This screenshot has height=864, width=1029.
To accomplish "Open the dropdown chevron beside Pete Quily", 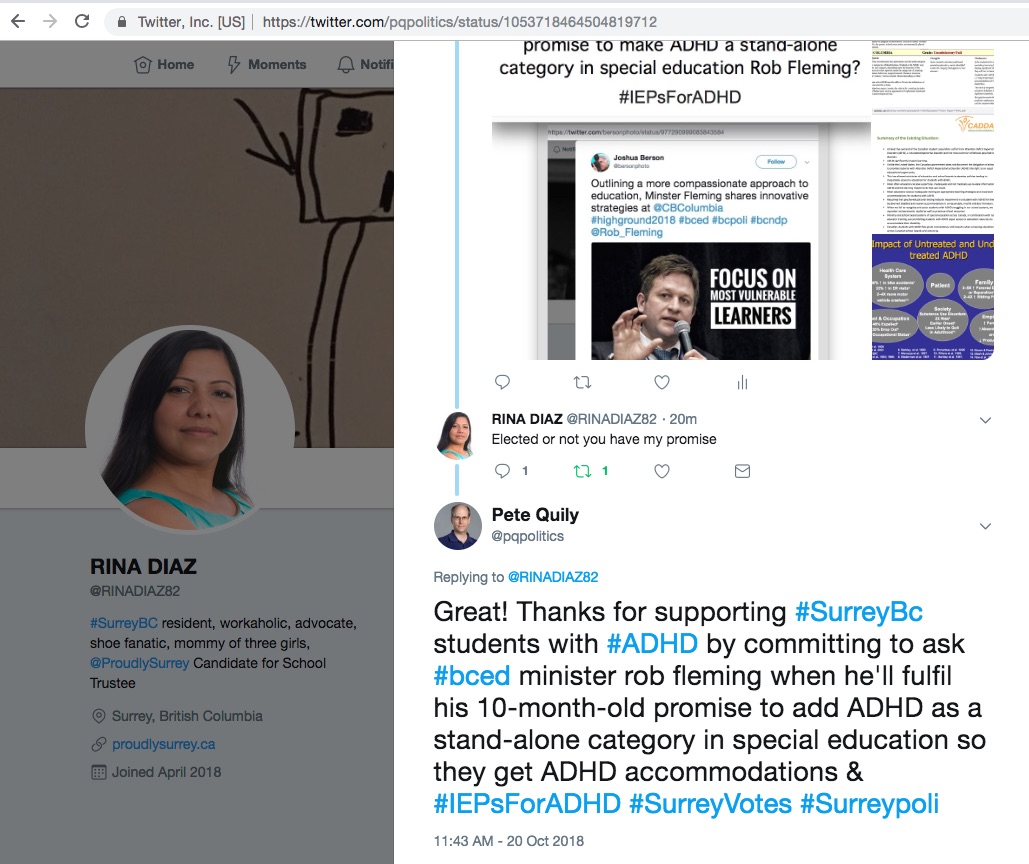I will 985,526.
